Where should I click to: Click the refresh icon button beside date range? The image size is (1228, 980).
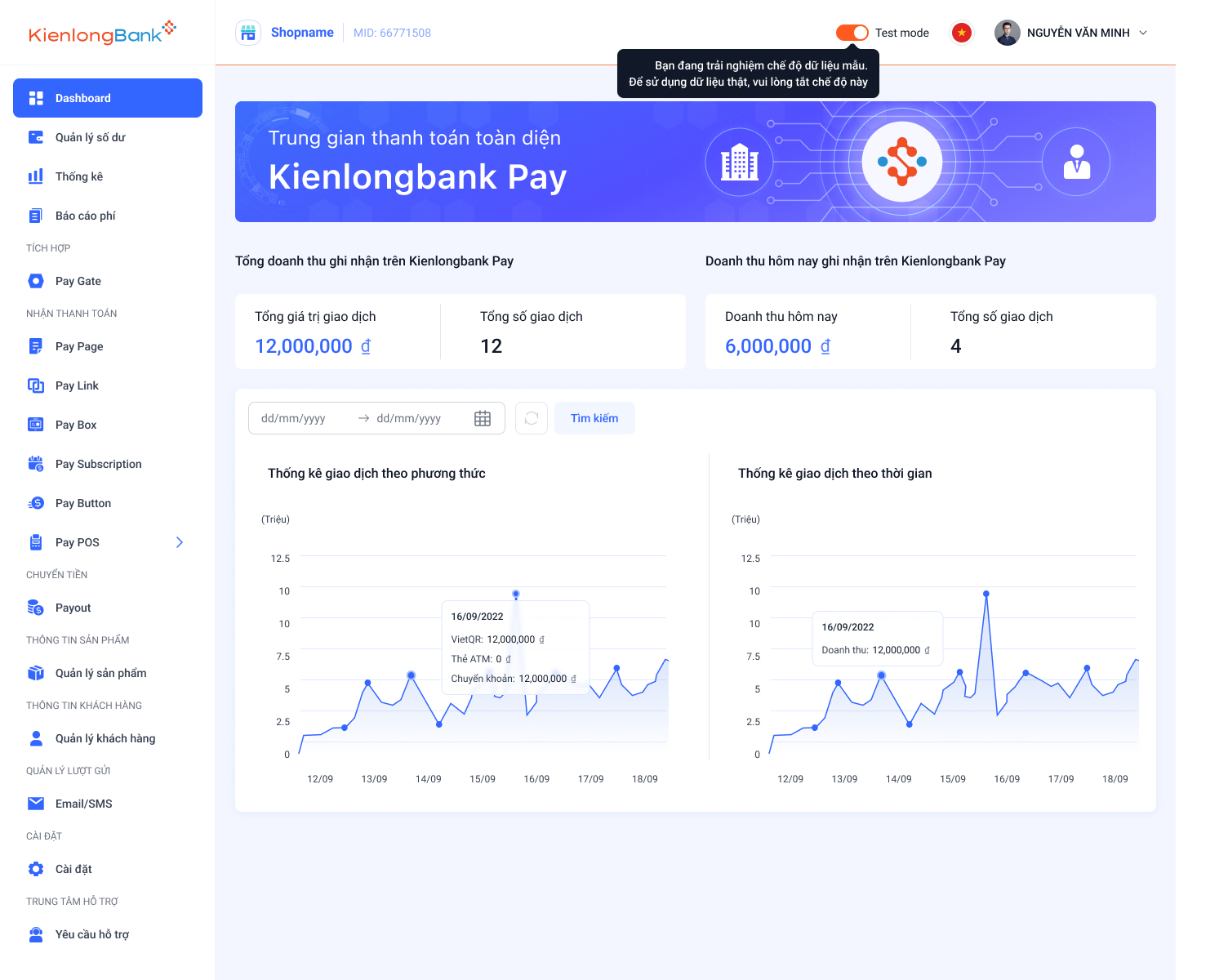(x=532, y=418)
